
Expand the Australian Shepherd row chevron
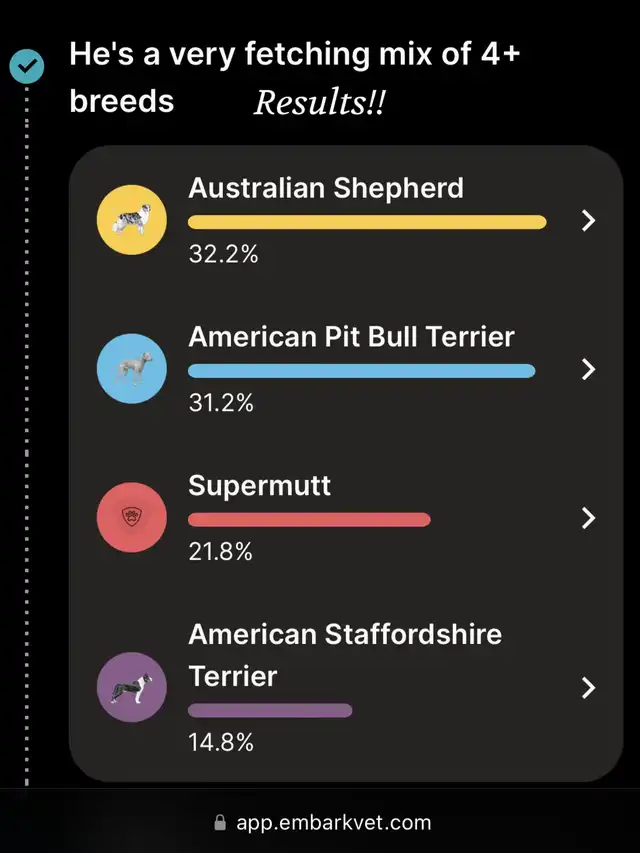588,221
